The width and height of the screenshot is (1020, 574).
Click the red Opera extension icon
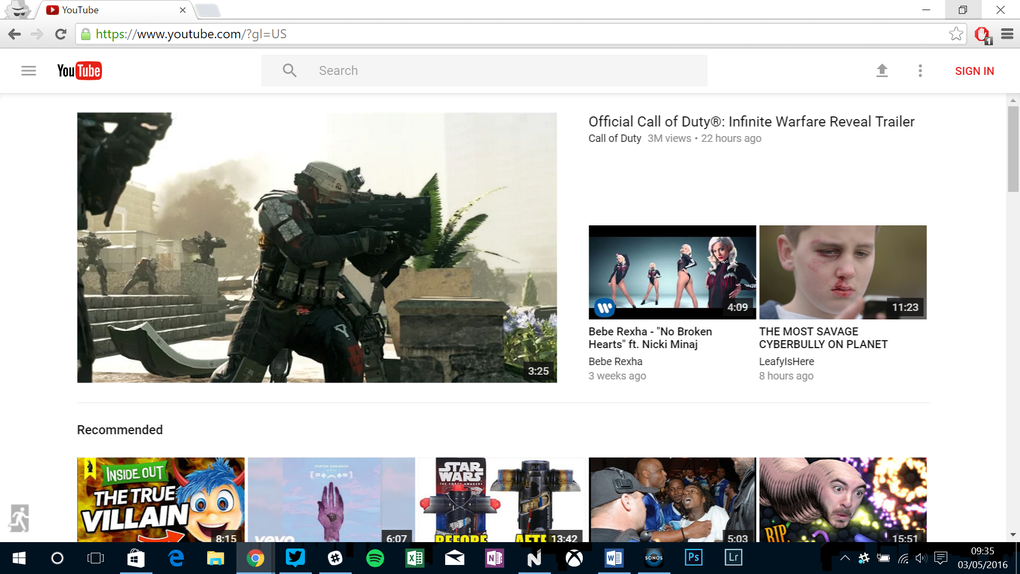[x=982, y=34]
